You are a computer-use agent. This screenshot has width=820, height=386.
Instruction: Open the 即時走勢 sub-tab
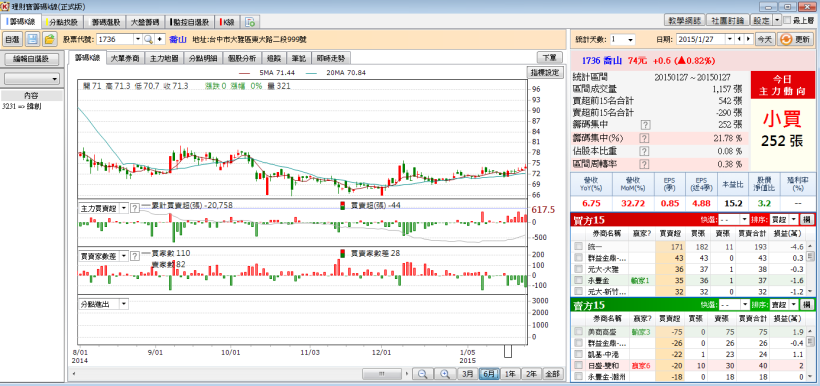coord(332,58)
